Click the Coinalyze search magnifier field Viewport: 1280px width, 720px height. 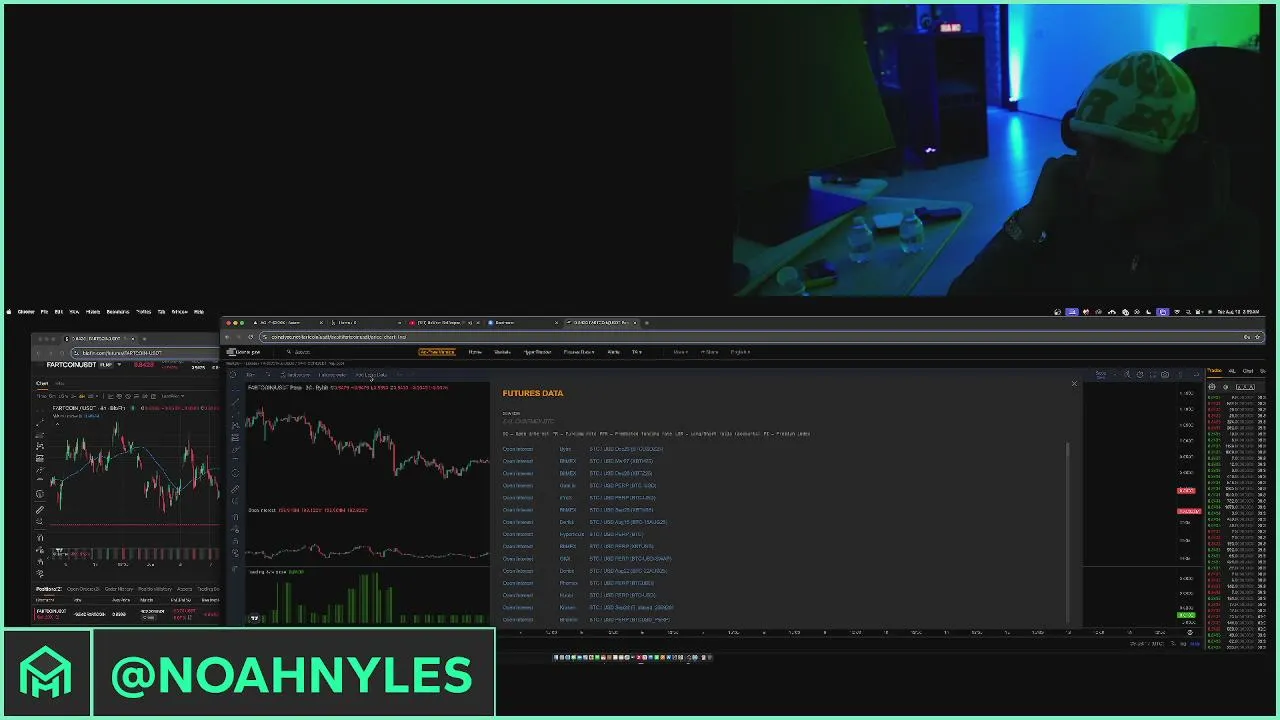[x=298, y=352]
